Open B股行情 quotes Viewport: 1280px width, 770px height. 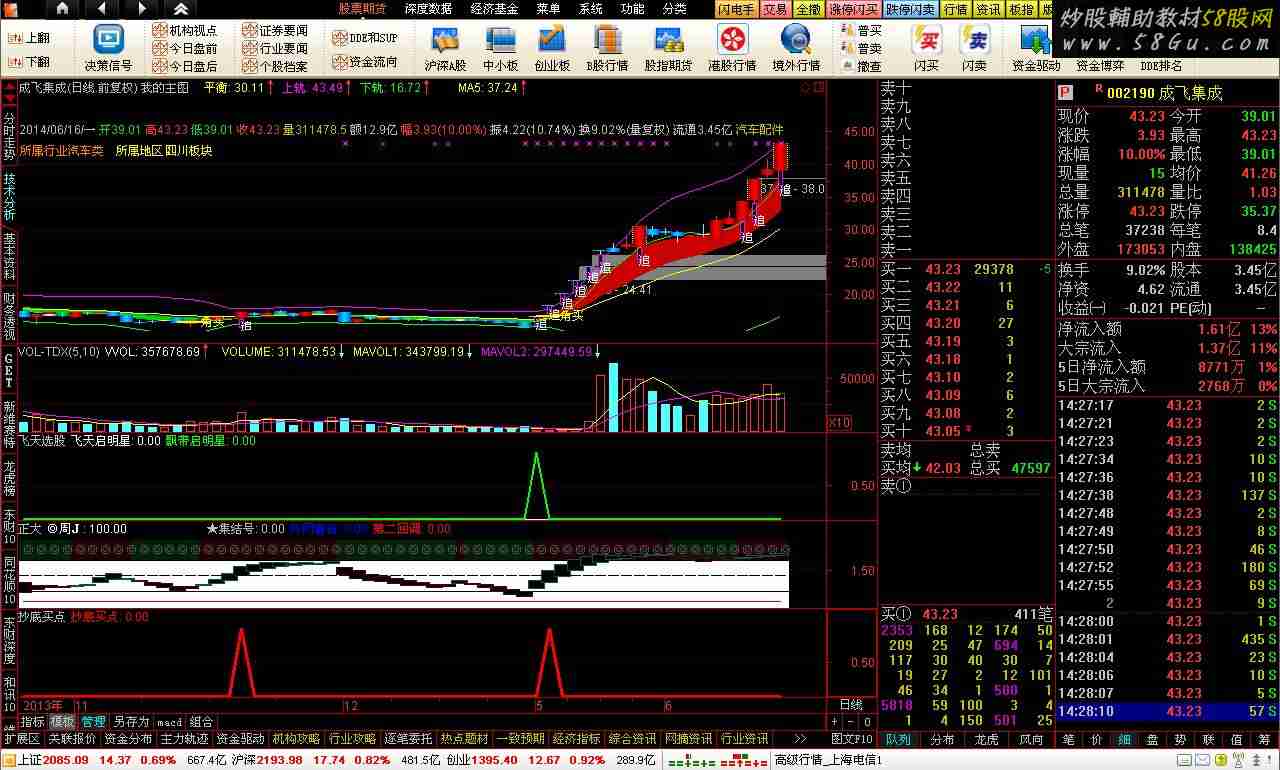tap(607, 49)
